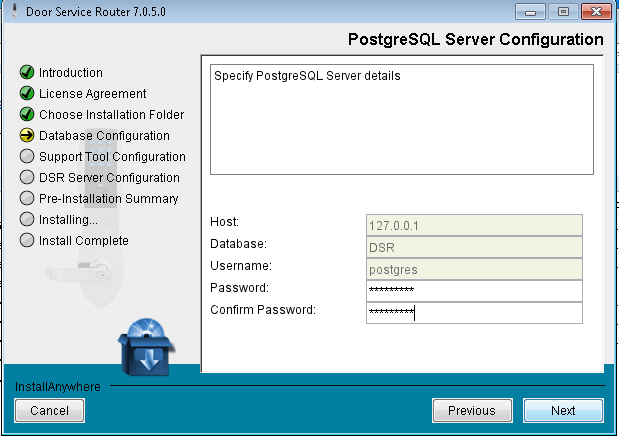
Task: Click gray circle beside Support Tool Configuration
Action: [27, 156]
